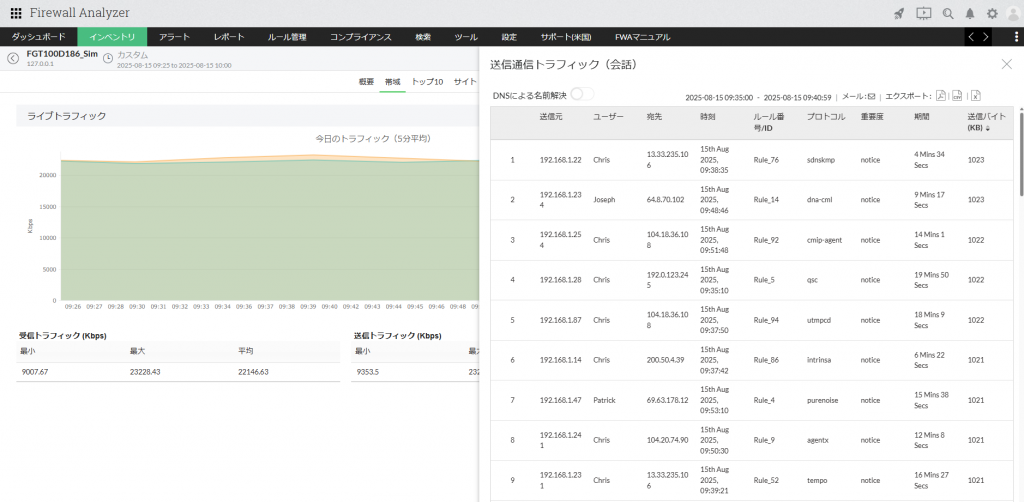Open the アラート menu tab

point(175,37)
